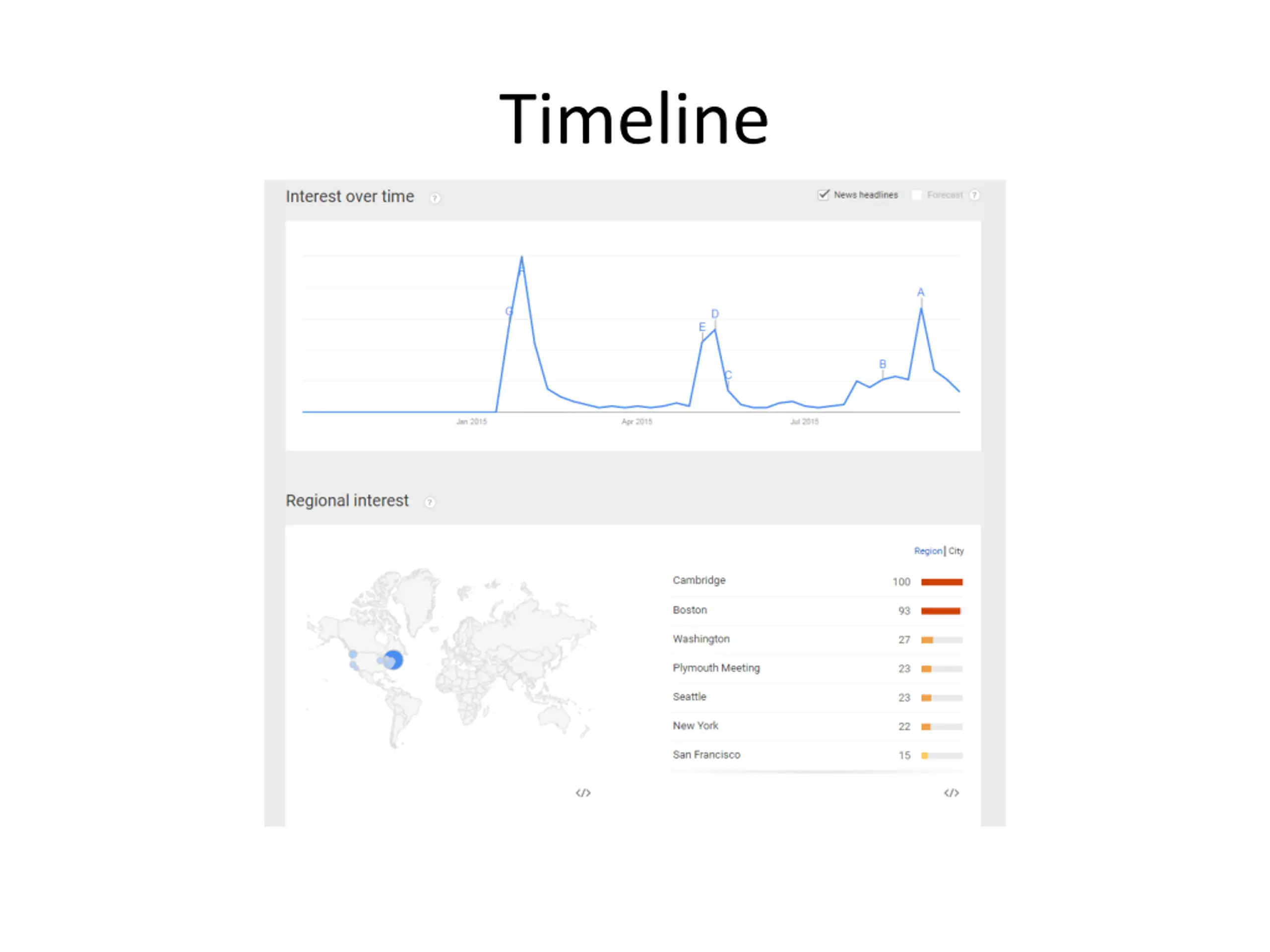Open embed code icon below world map
The width and height of the screenshot is (1270, 952).
(583, 792)
